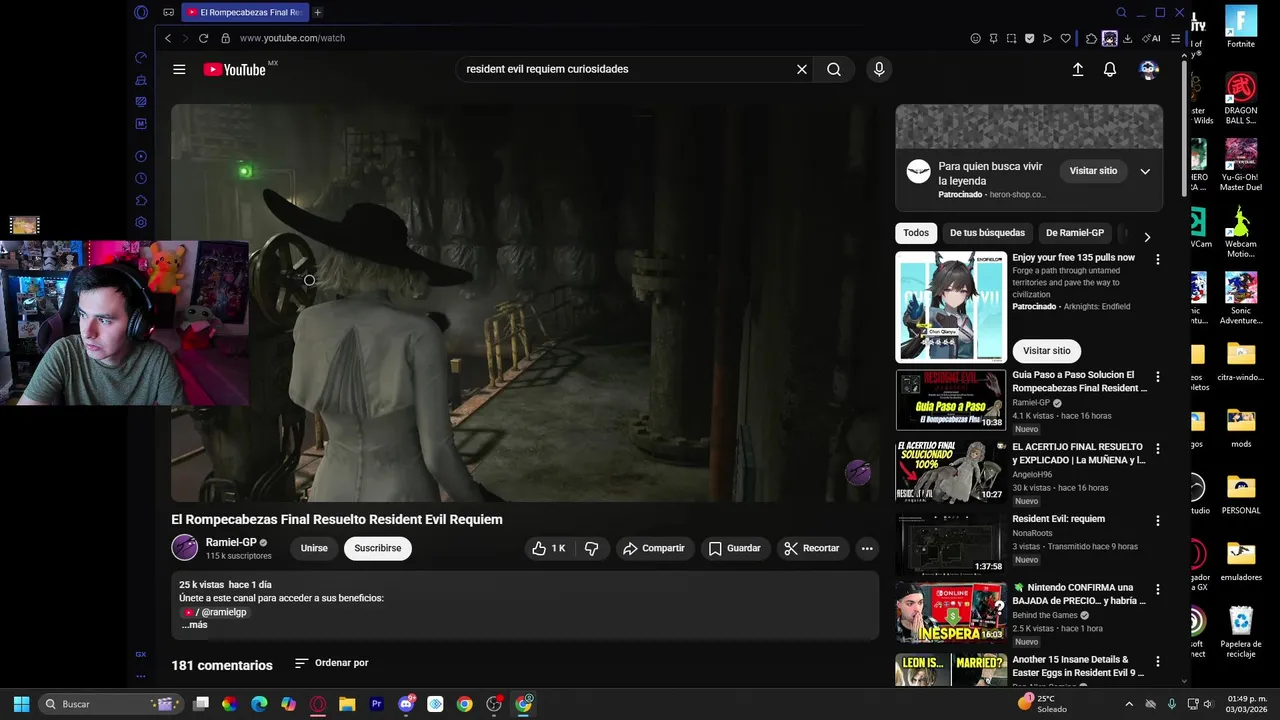The width and height of the screenshot is (1280, 720).
Task: Reload the YouTube page
Action: tap(203, 38)
